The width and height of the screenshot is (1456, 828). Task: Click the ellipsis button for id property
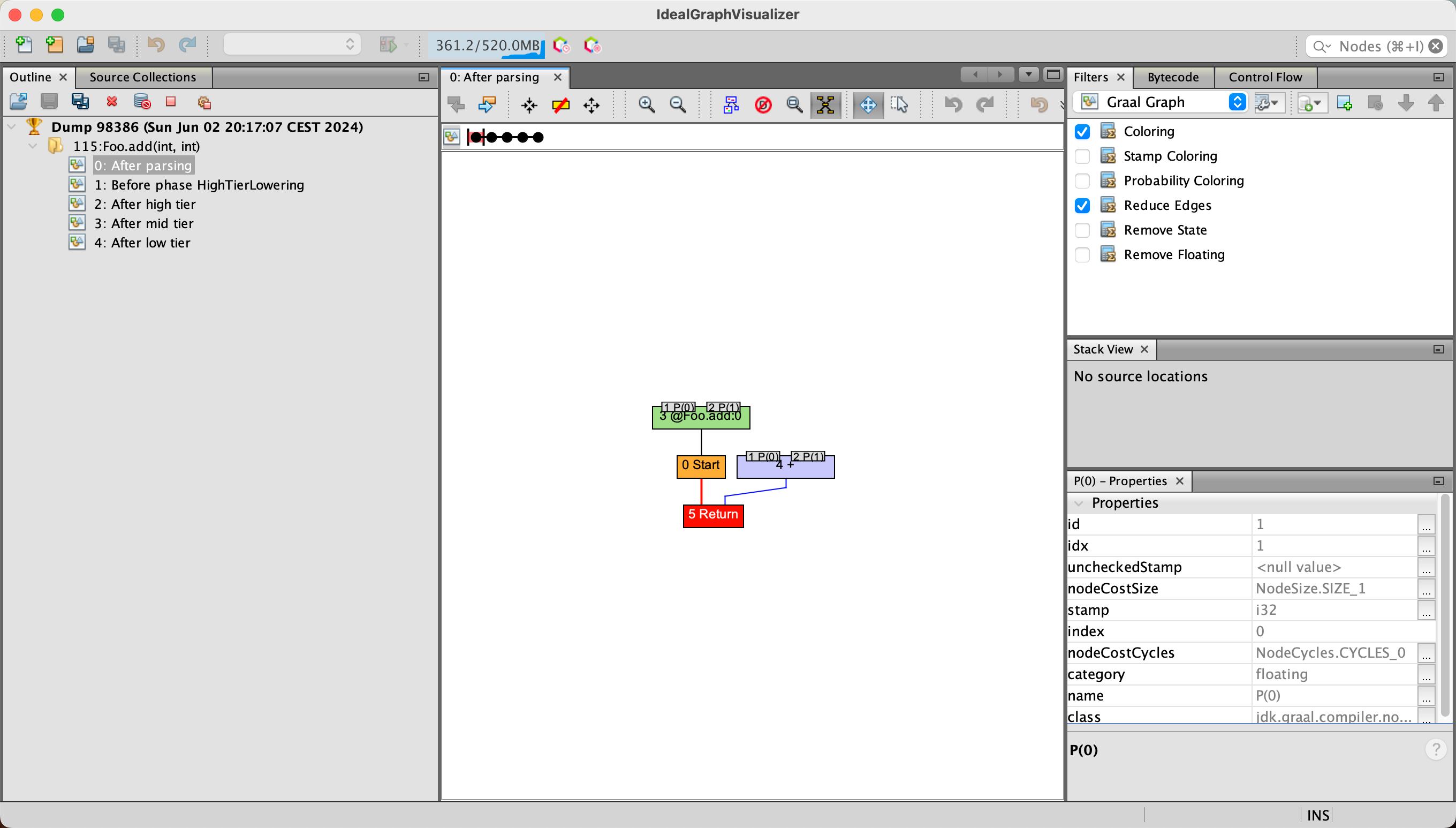1427,524
